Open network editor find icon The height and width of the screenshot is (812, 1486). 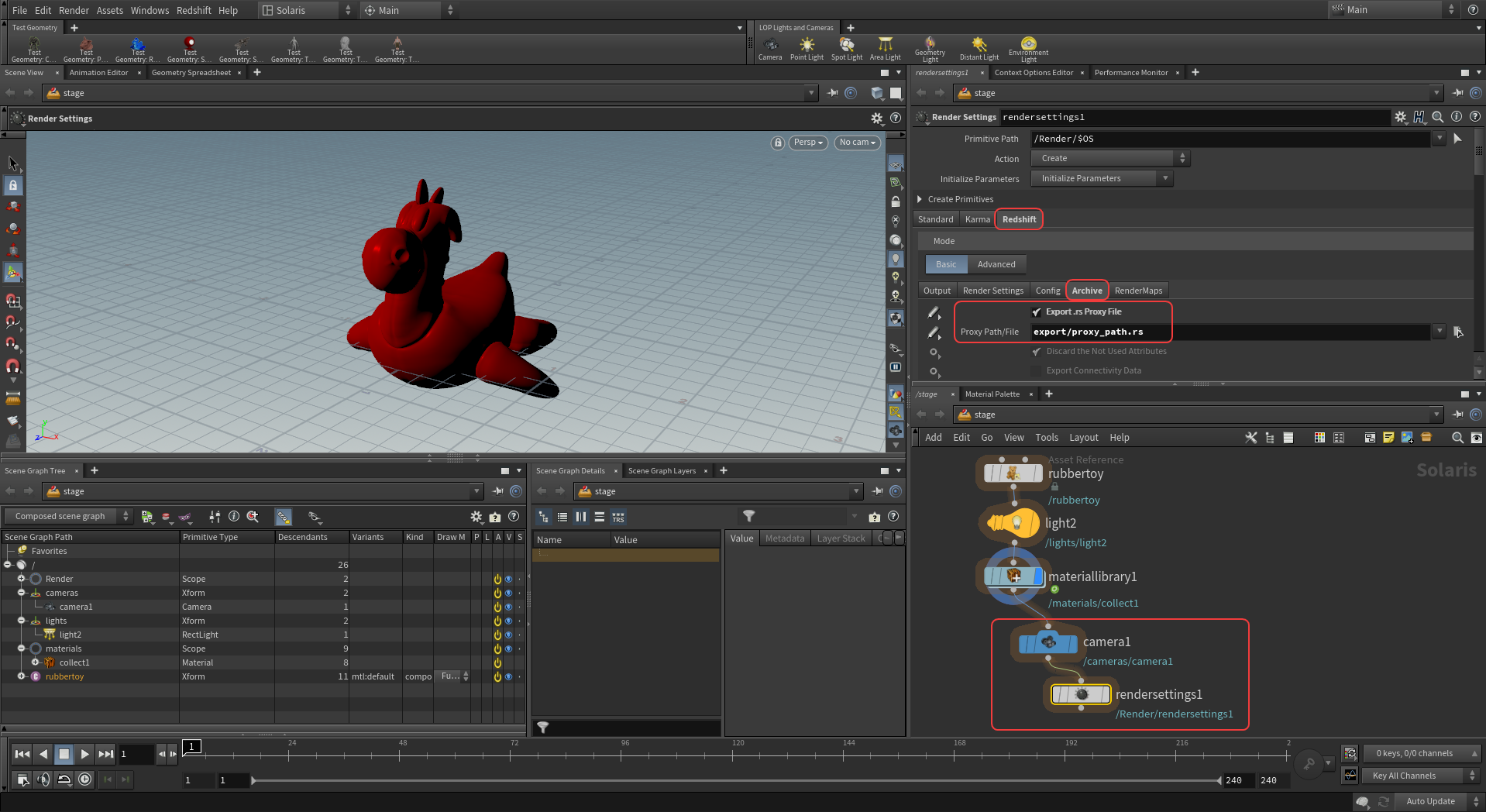tap(1457, 438)
